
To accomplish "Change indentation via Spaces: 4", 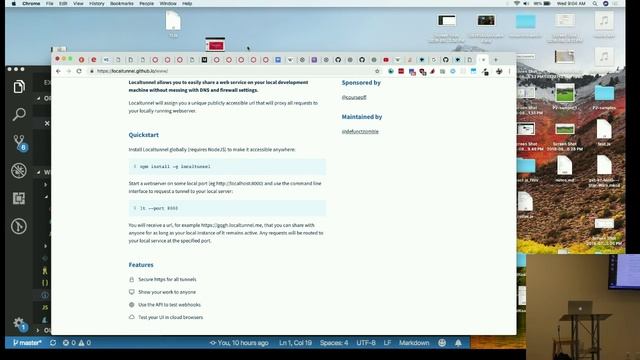I will (x=334, y=343).
